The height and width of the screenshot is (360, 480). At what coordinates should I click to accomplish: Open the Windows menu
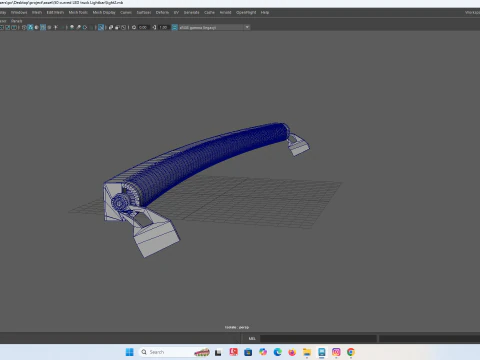[x=19, y=12]
